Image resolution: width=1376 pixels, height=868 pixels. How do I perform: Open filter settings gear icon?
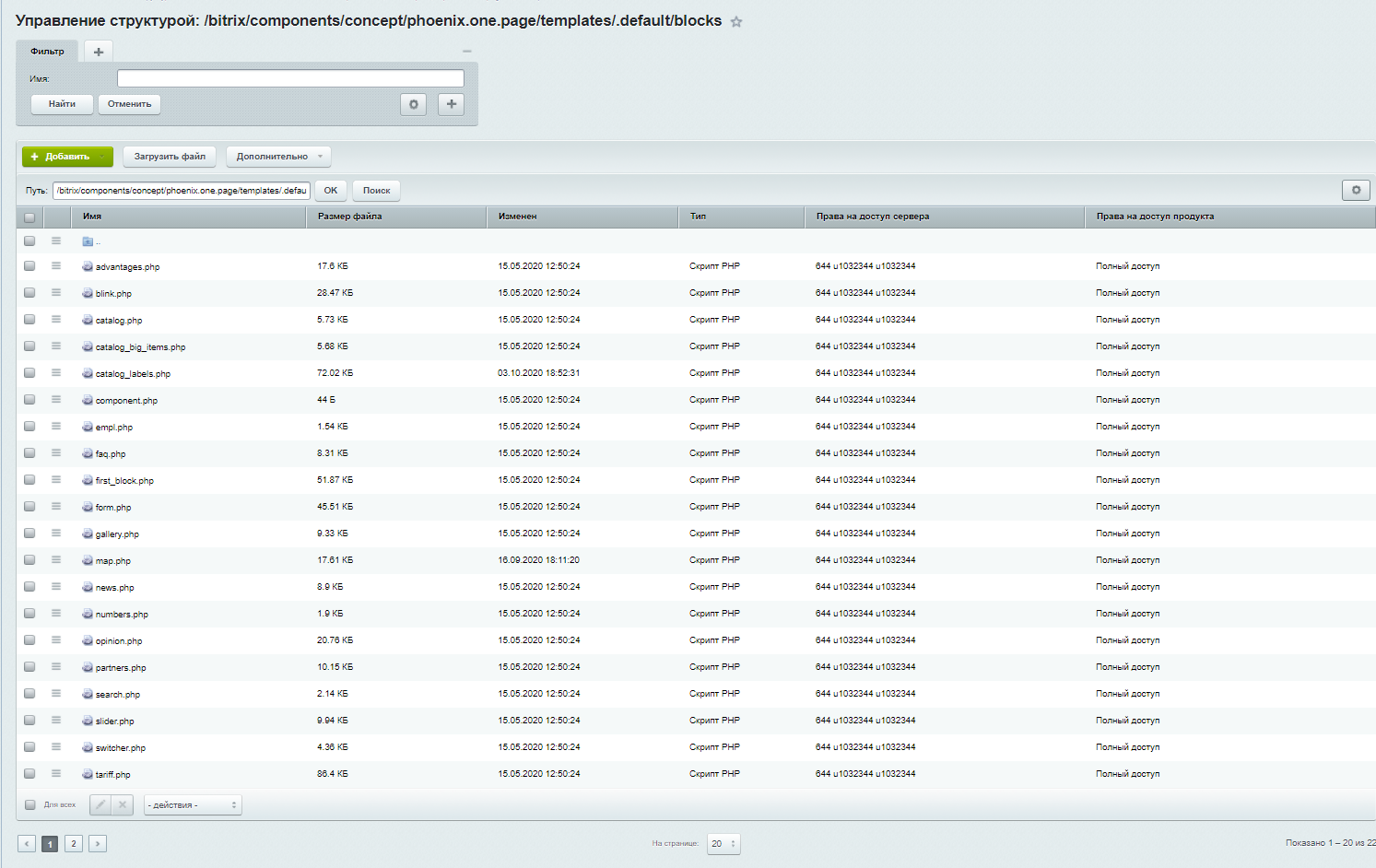click(x=414, y=104)
